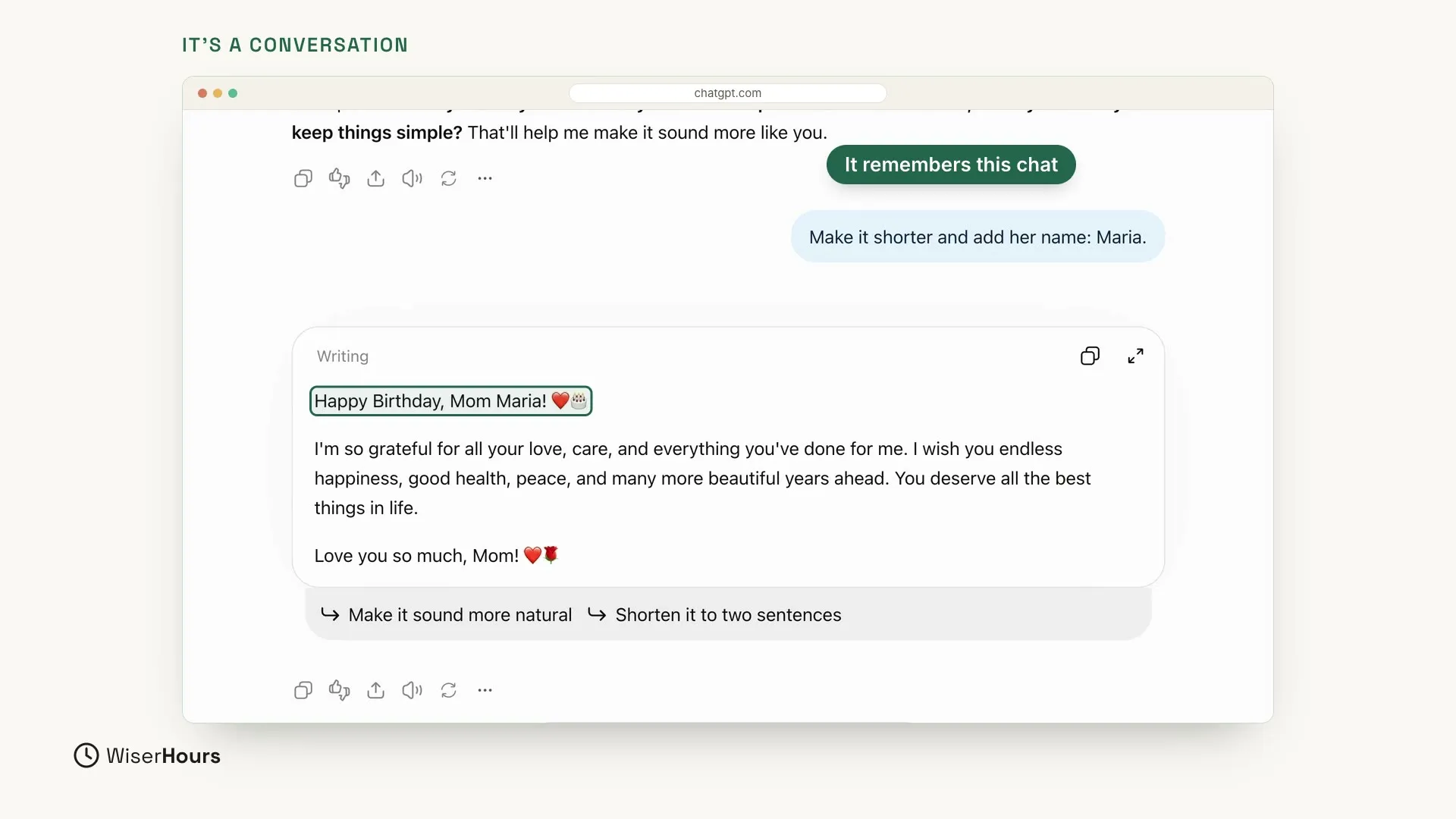Click the 'Make it shorter' user message bubble
The height and width of the screenshot is (819, 1456).
977,237
